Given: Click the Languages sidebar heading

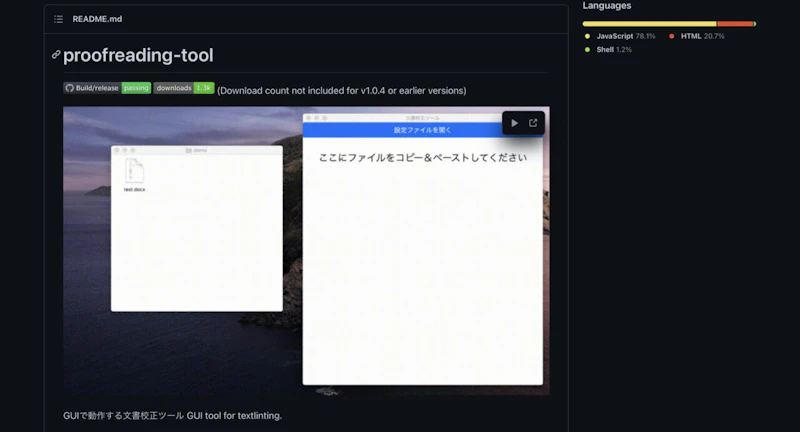Looking at the screenshot, I should [607, 6].
